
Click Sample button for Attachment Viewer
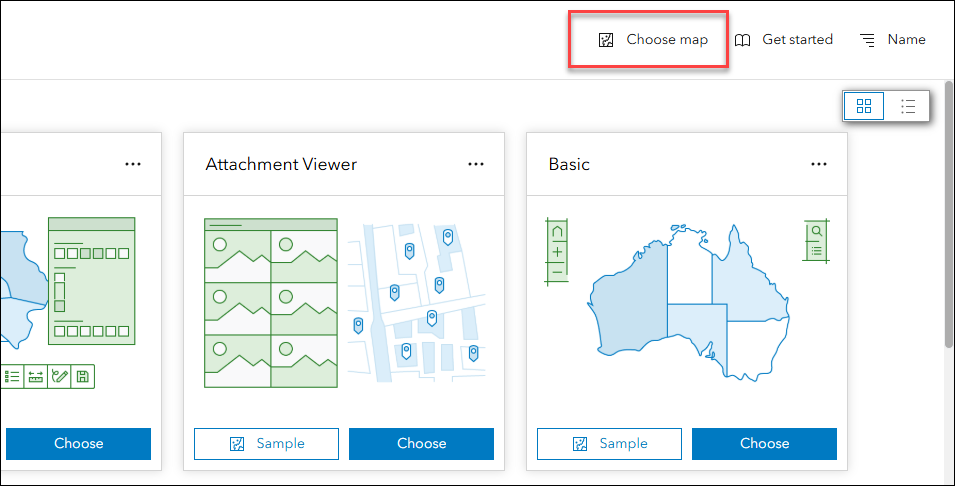pos(266,443)
